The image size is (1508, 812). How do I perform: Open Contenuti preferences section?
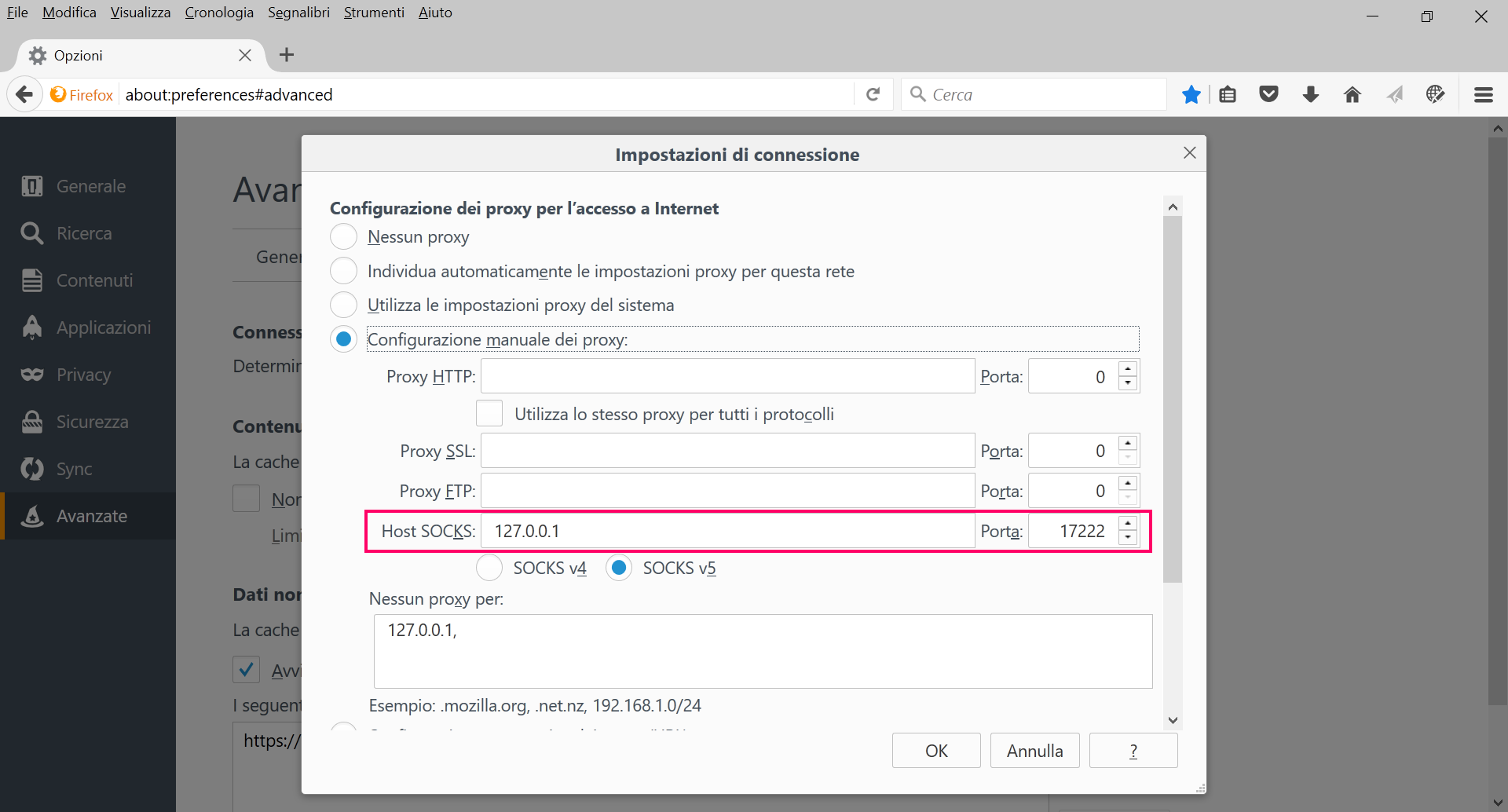88,280
